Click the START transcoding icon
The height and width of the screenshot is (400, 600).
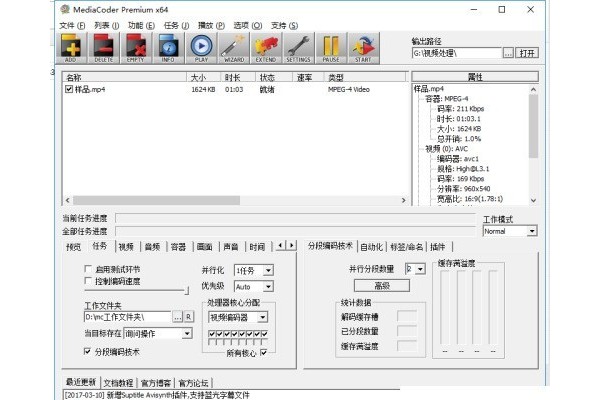coord(364,48)
